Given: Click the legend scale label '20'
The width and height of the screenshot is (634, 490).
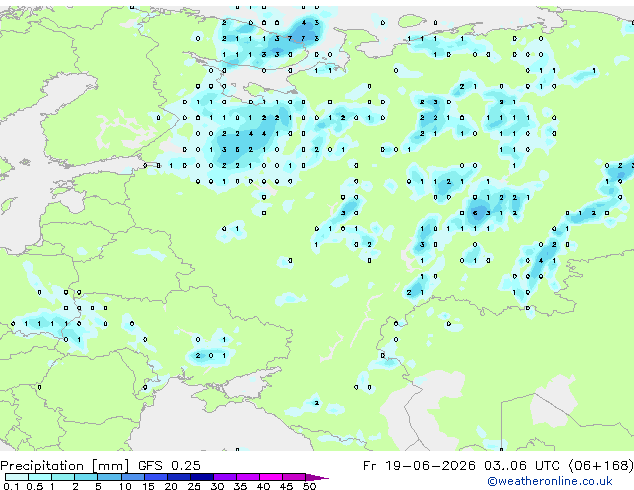Looking at the screenshot, I should click(171, 486).
